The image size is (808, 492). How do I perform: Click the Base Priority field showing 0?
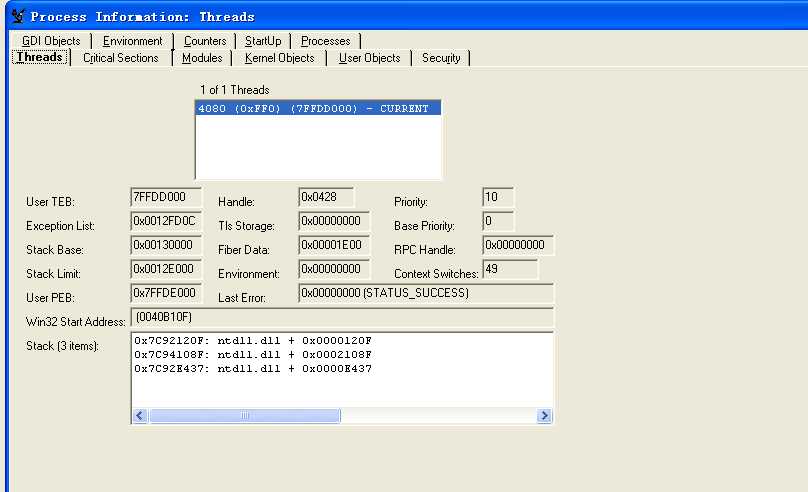498,222
